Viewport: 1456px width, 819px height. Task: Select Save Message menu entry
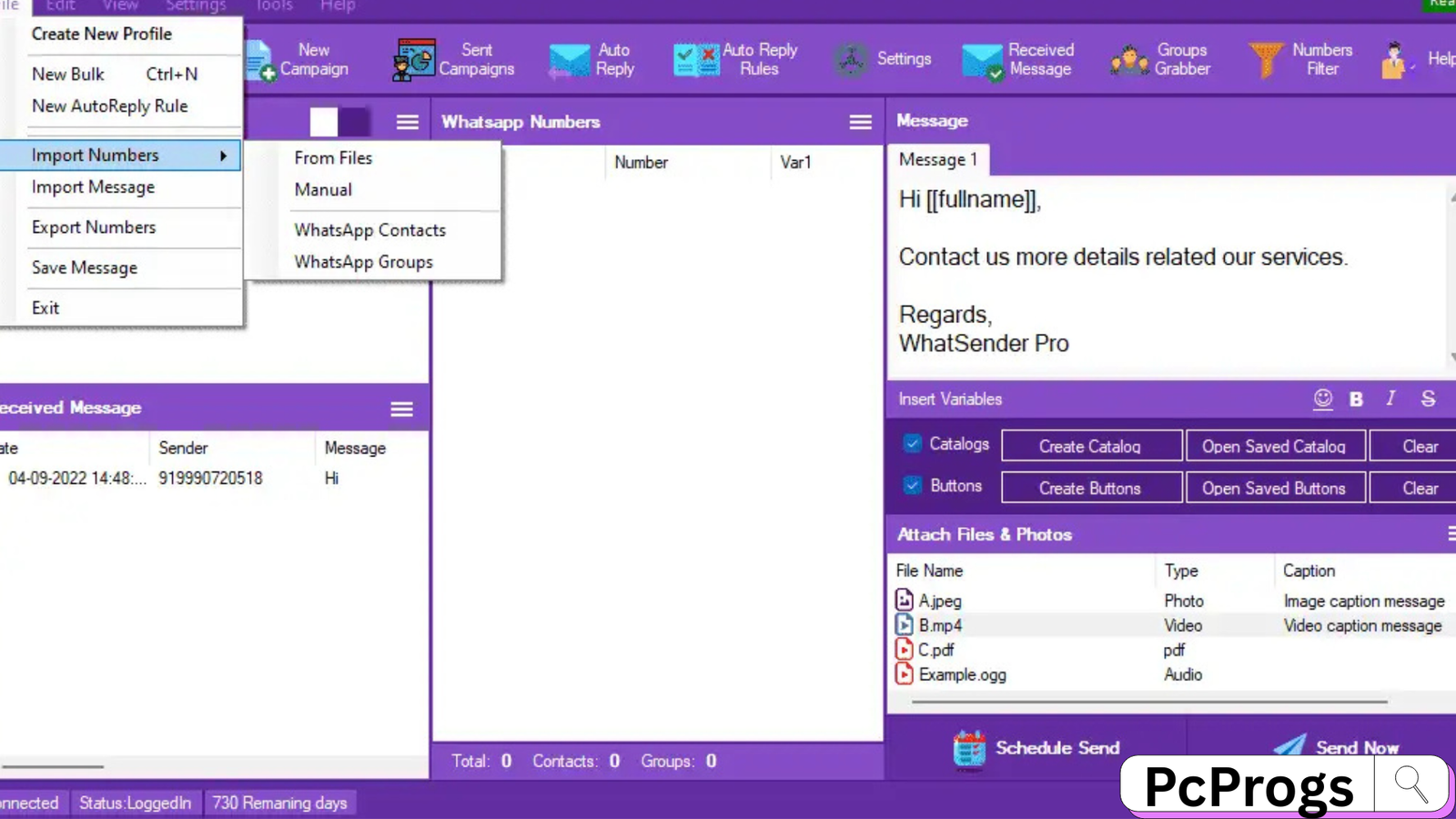click(85, 268)
